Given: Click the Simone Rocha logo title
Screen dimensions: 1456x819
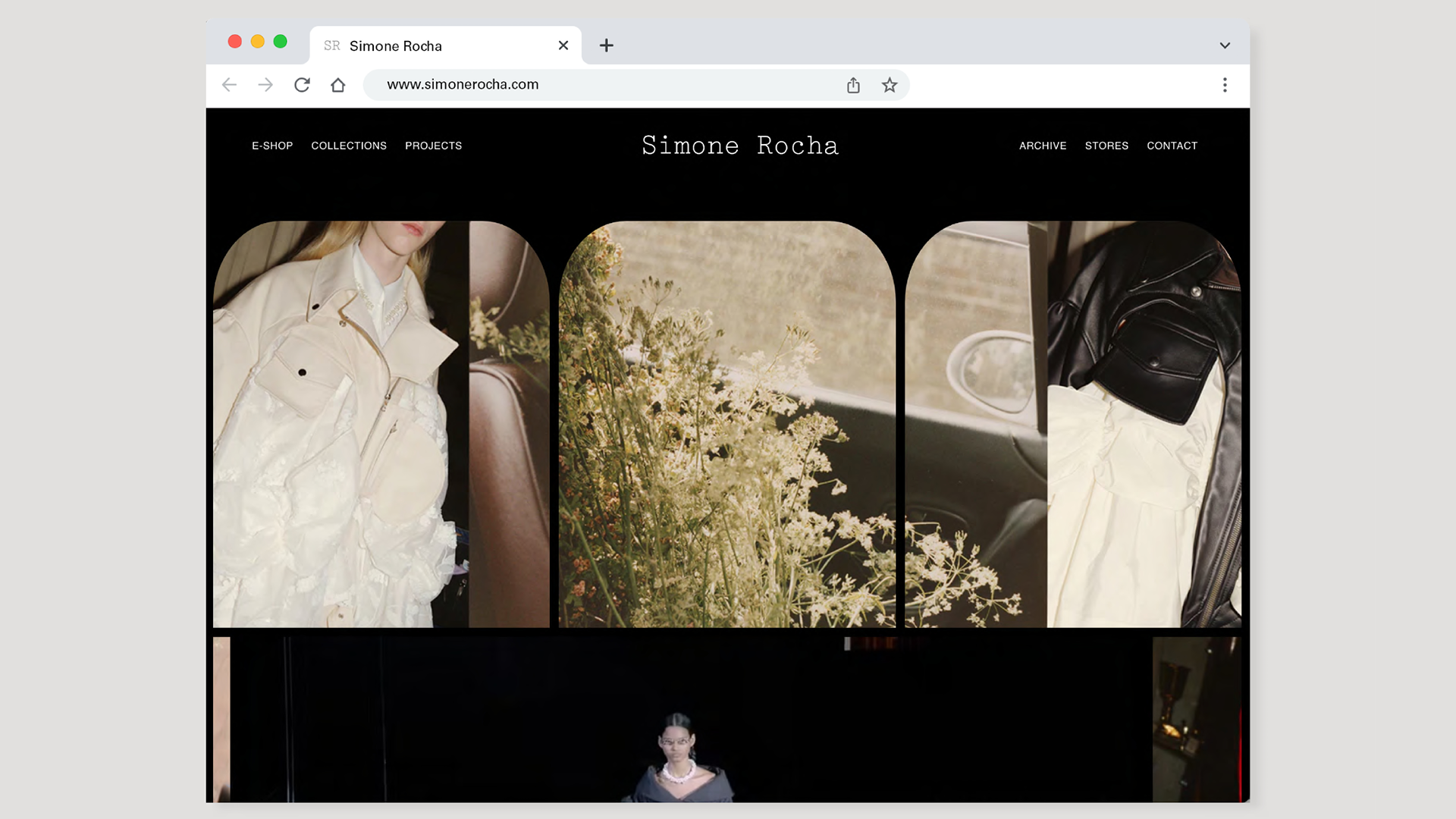Looking at the screenshot, I should click(740, 146).
